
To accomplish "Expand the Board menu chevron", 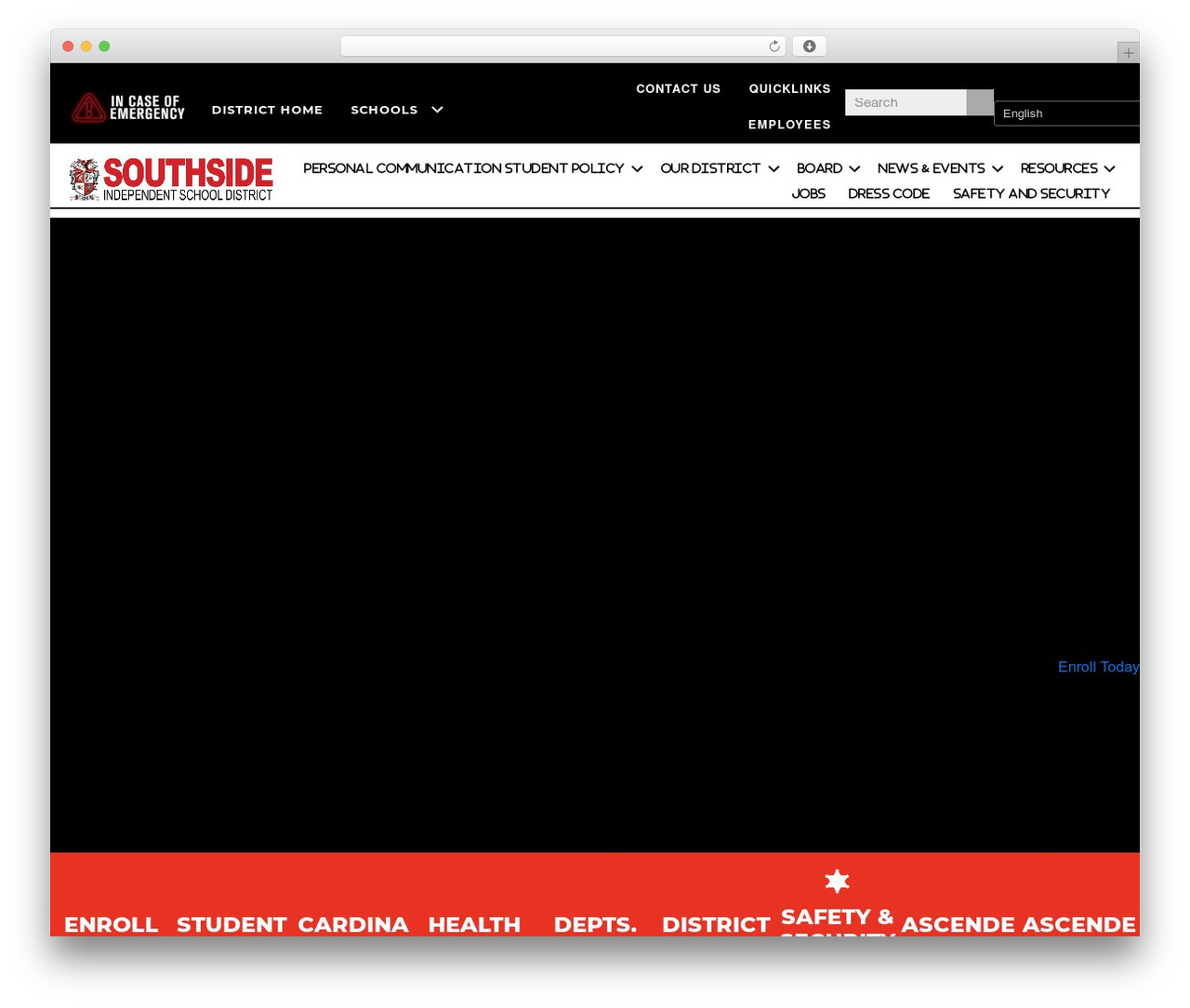I will pyautogui.click(x=854, y=169).
